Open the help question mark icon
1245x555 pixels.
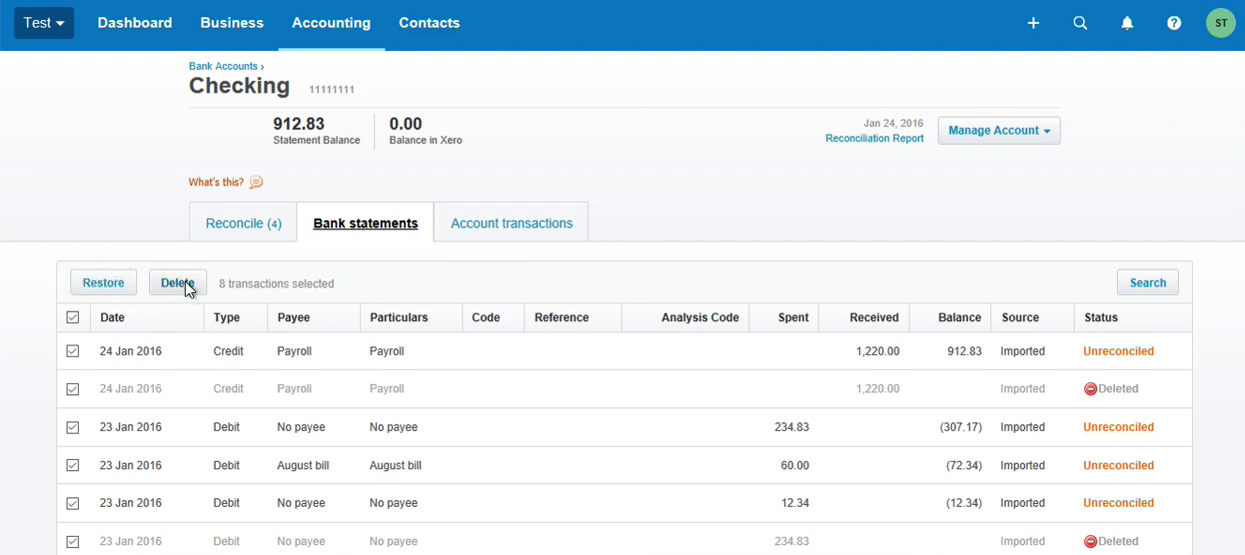1174,23
